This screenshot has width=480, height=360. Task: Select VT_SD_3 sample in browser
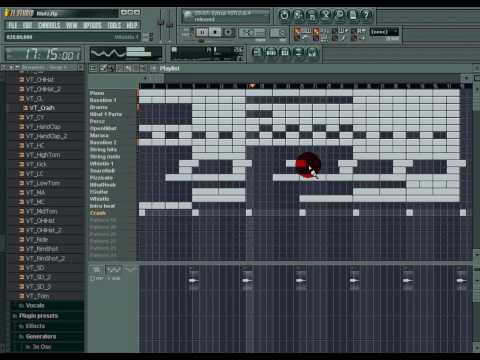click(39, 286)
